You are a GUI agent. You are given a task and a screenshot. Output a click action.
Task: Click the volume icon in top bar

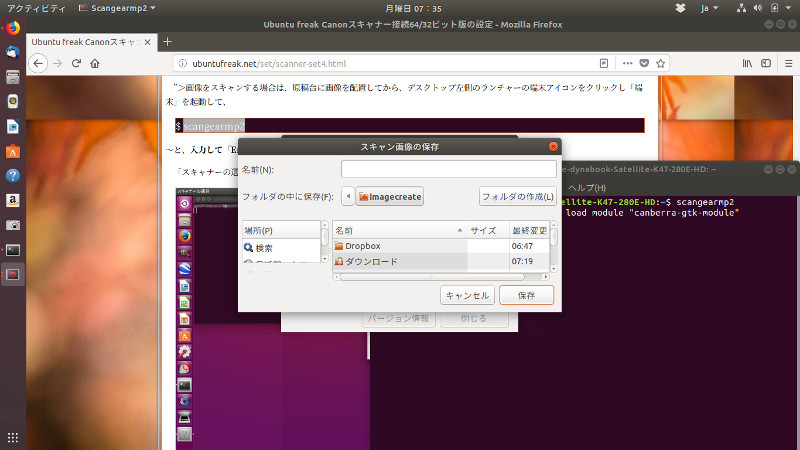click(758, 8)
